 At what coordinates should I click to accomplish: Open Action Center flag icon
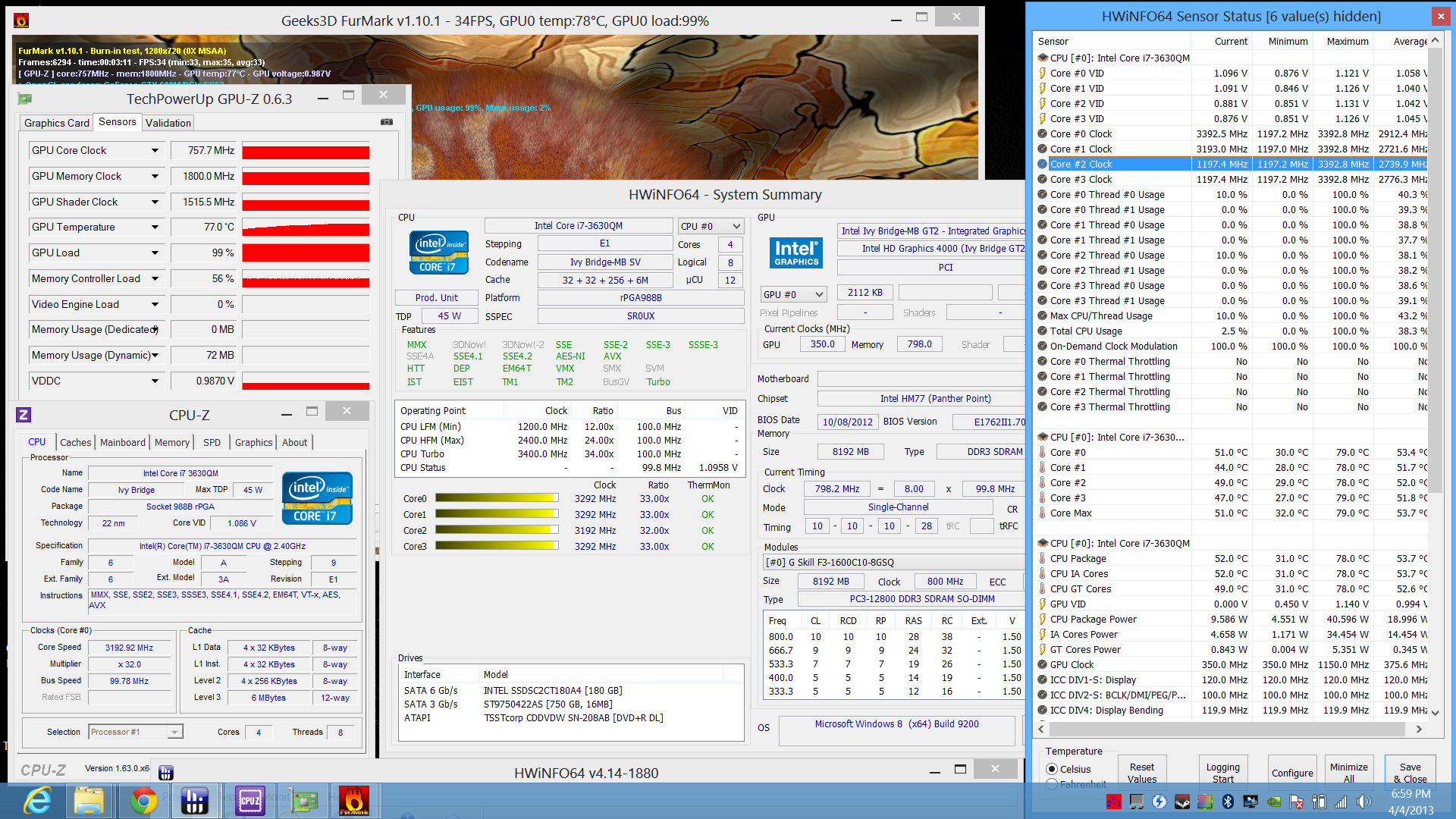click(1296, 802)
